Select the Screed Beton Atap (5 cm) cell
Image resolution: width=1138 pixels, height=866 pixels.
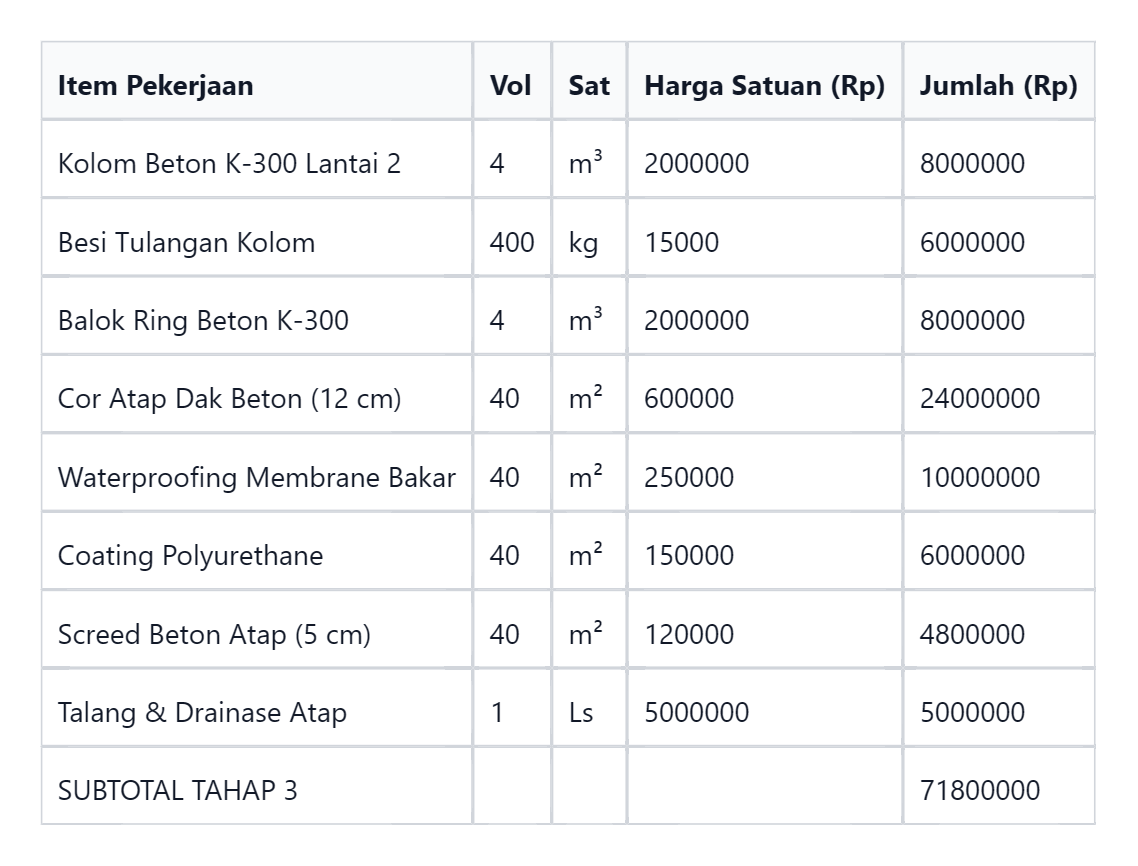(x=257, y=630)
